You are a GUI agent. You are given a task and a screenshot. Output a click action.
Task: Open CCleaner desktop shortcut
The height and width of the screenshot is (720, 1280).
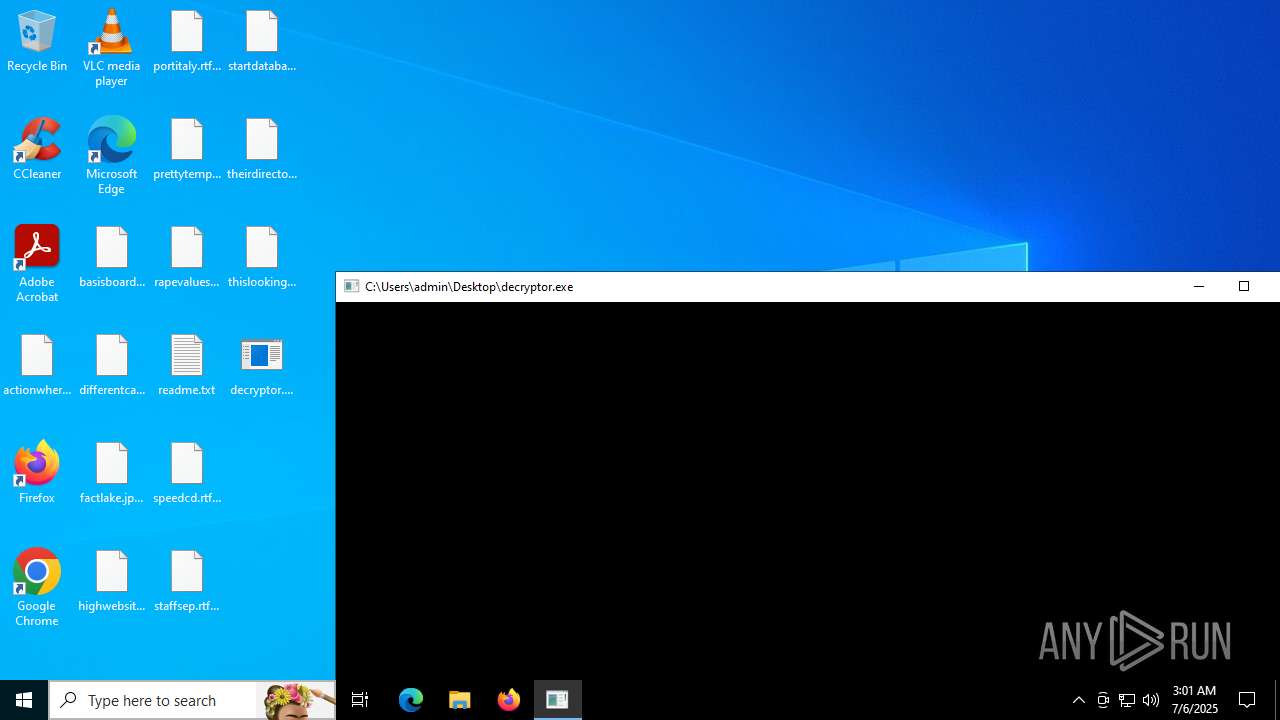37,150
